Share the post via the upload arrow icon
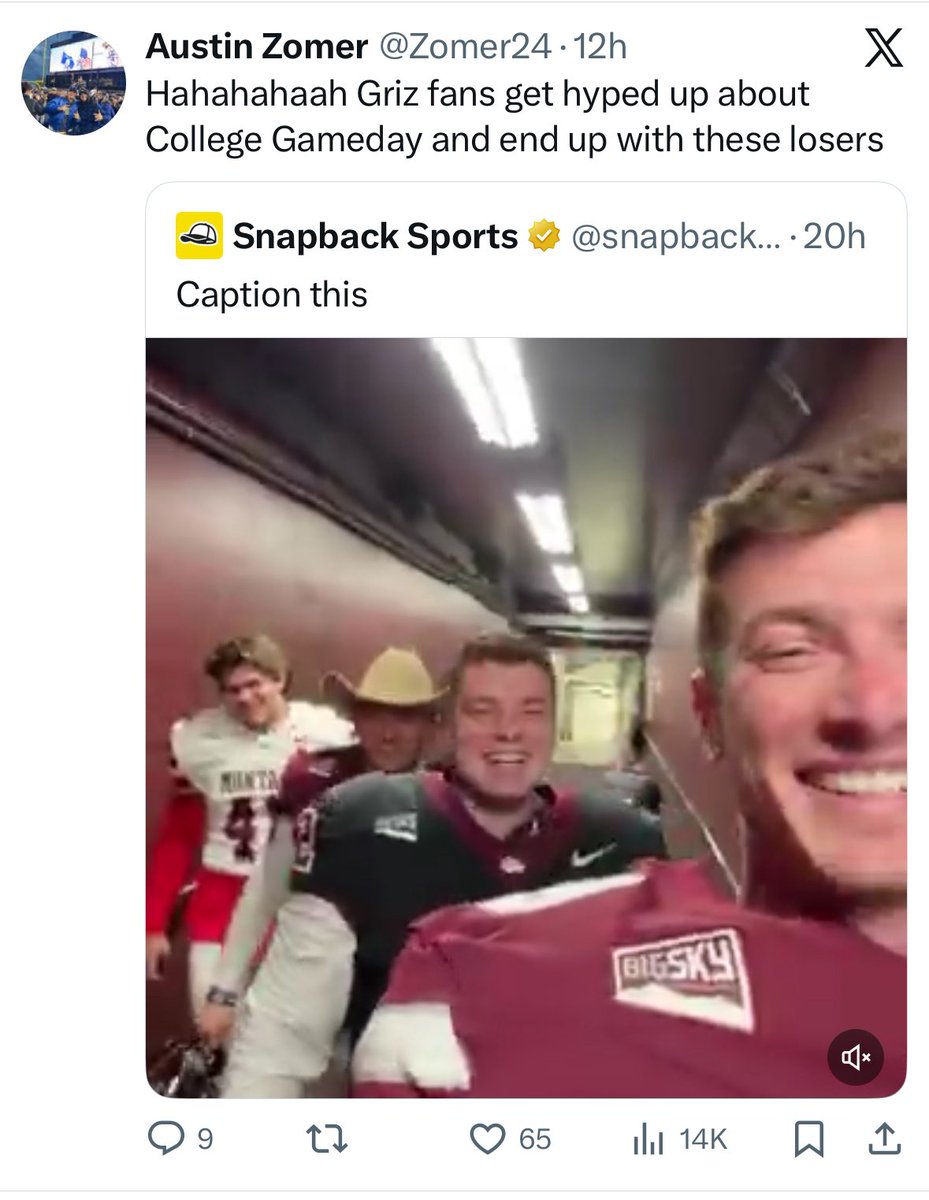Image resolution: width=929 pixels, height=1200 pixels. tap(889, 1137)
